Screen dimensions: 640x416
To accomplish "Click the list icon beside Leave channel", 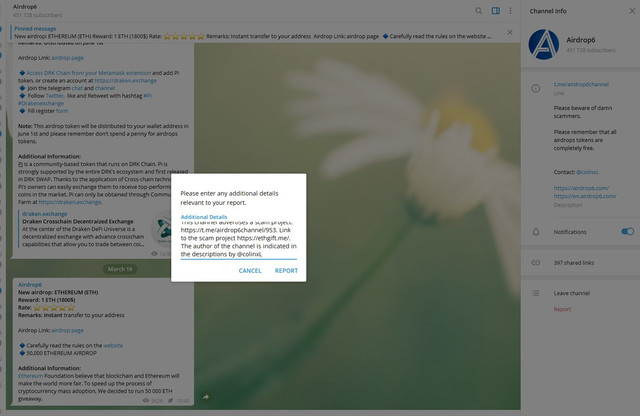I will 536,293.
